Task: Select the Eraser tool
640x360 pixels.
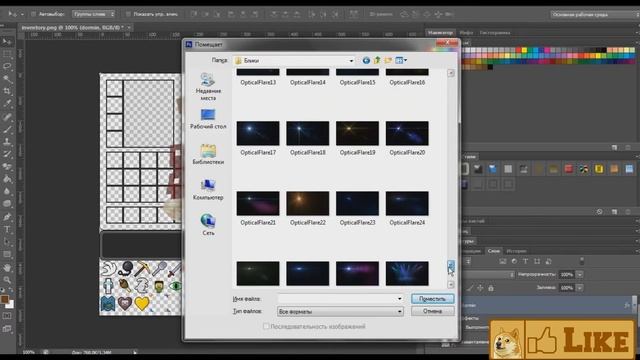Action: [7, 167]
